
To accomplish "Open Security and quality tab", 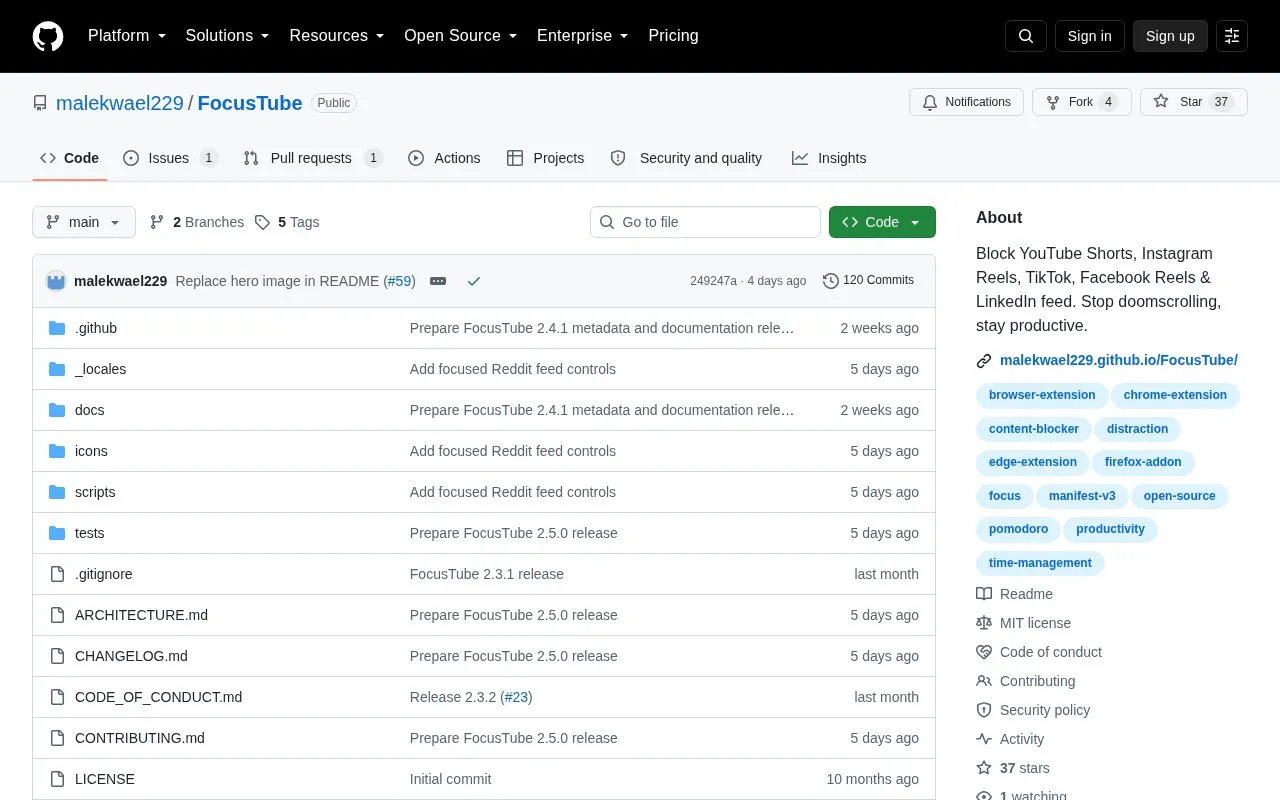I will click(687, 158).
